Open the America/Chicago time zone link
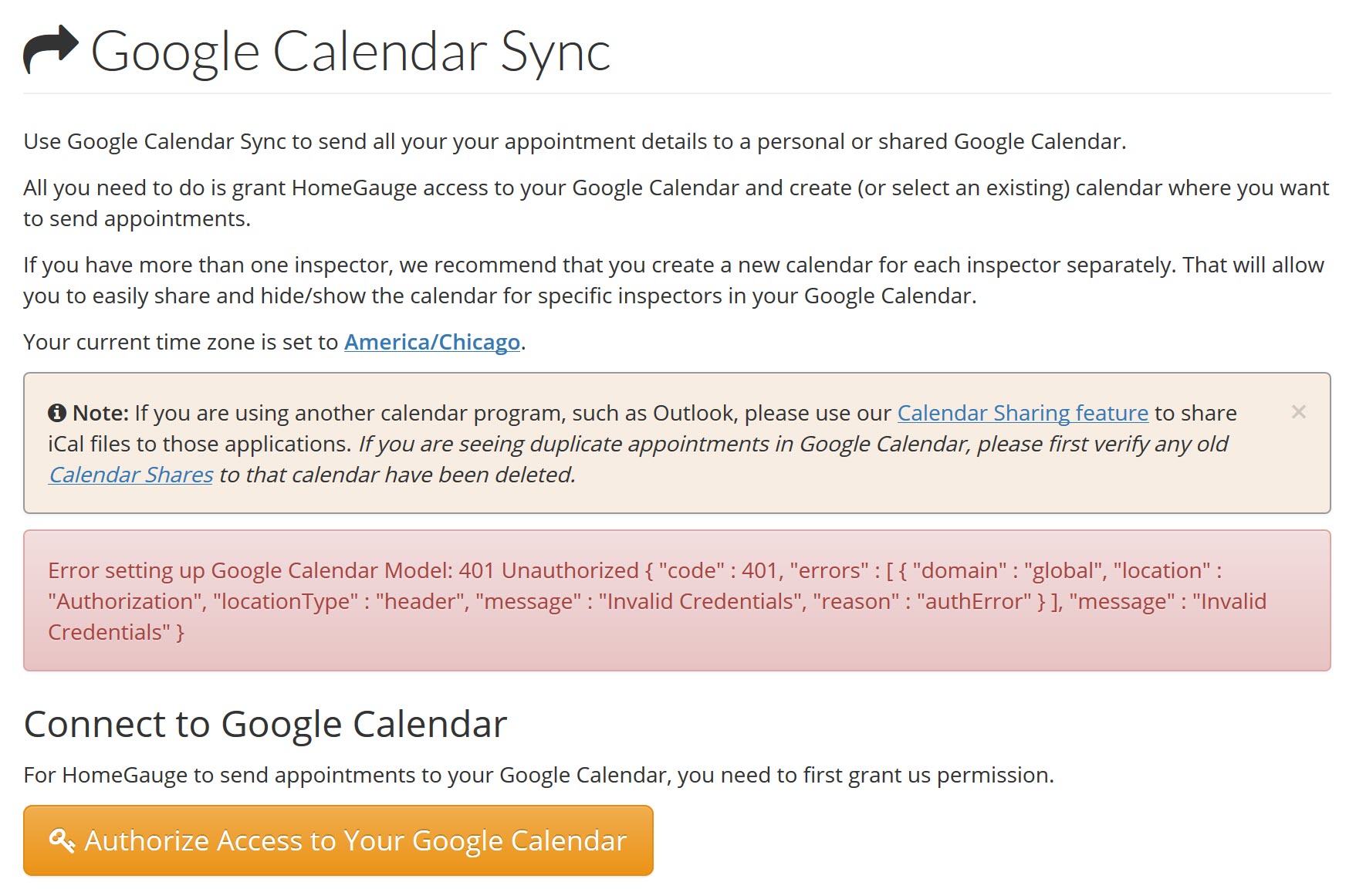Image resolution: width=1356 pixels, height=896 pixels. coord(431,342)
